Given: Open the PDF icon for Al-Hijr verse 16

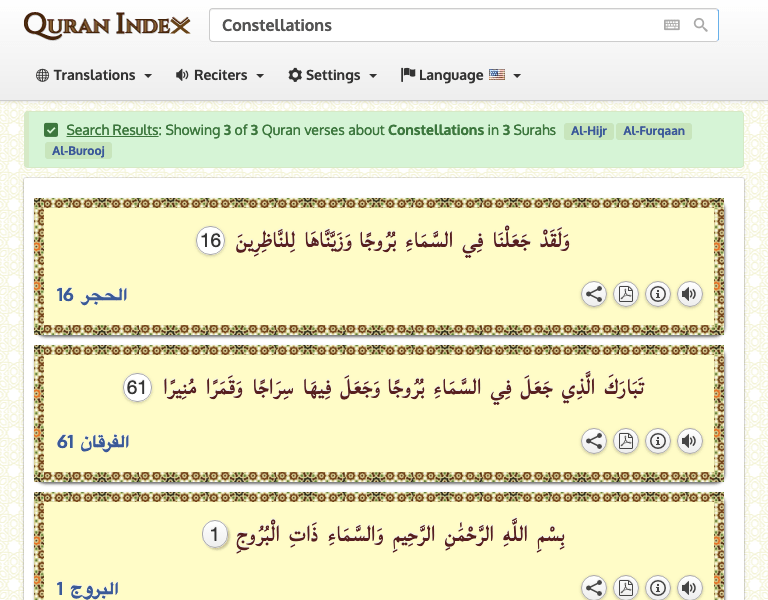Looking at the screenshot, I should click(x=626, y=294).
